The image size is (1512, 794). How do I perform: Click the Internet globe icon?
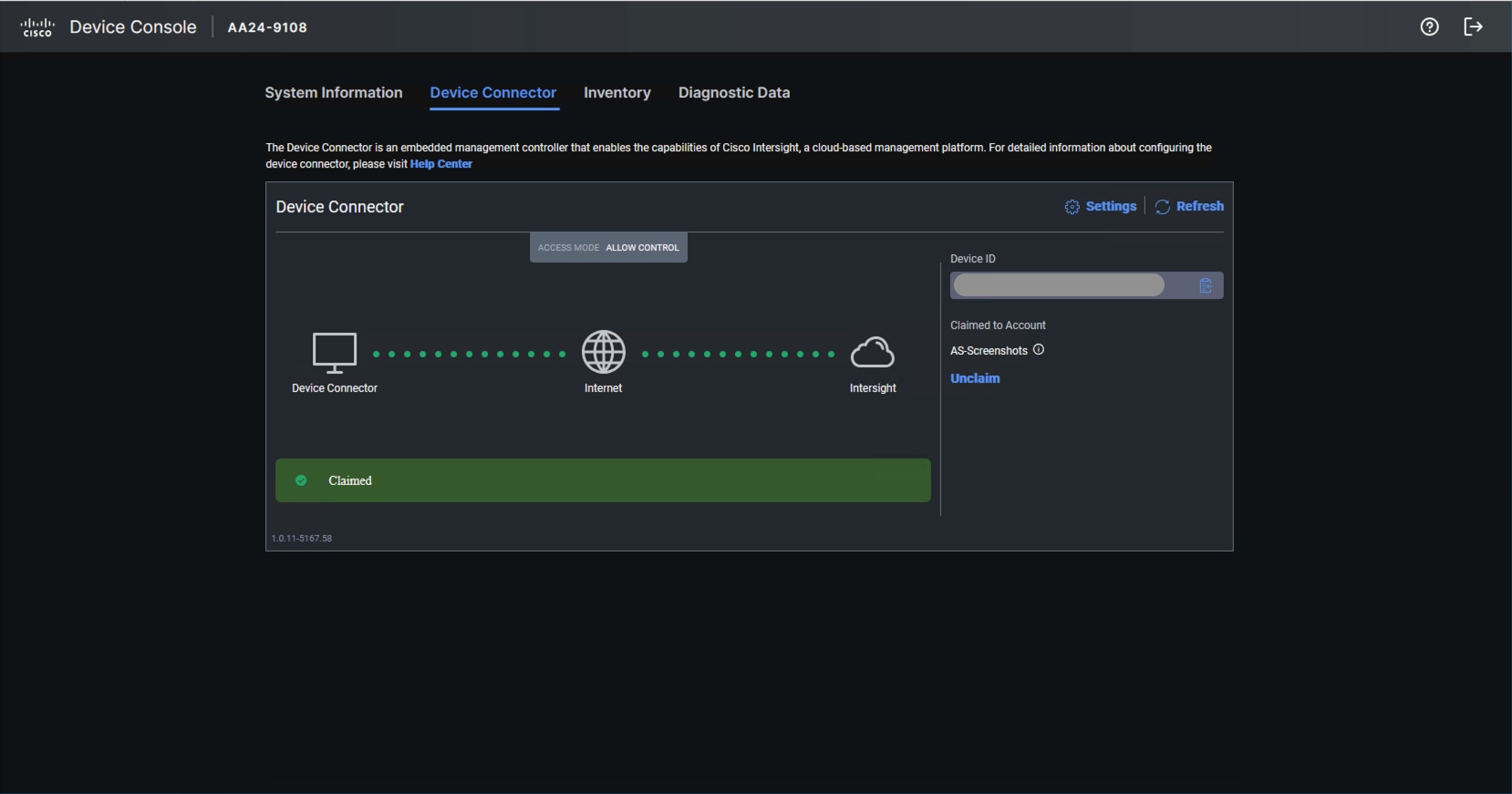(x=604, y=352)
